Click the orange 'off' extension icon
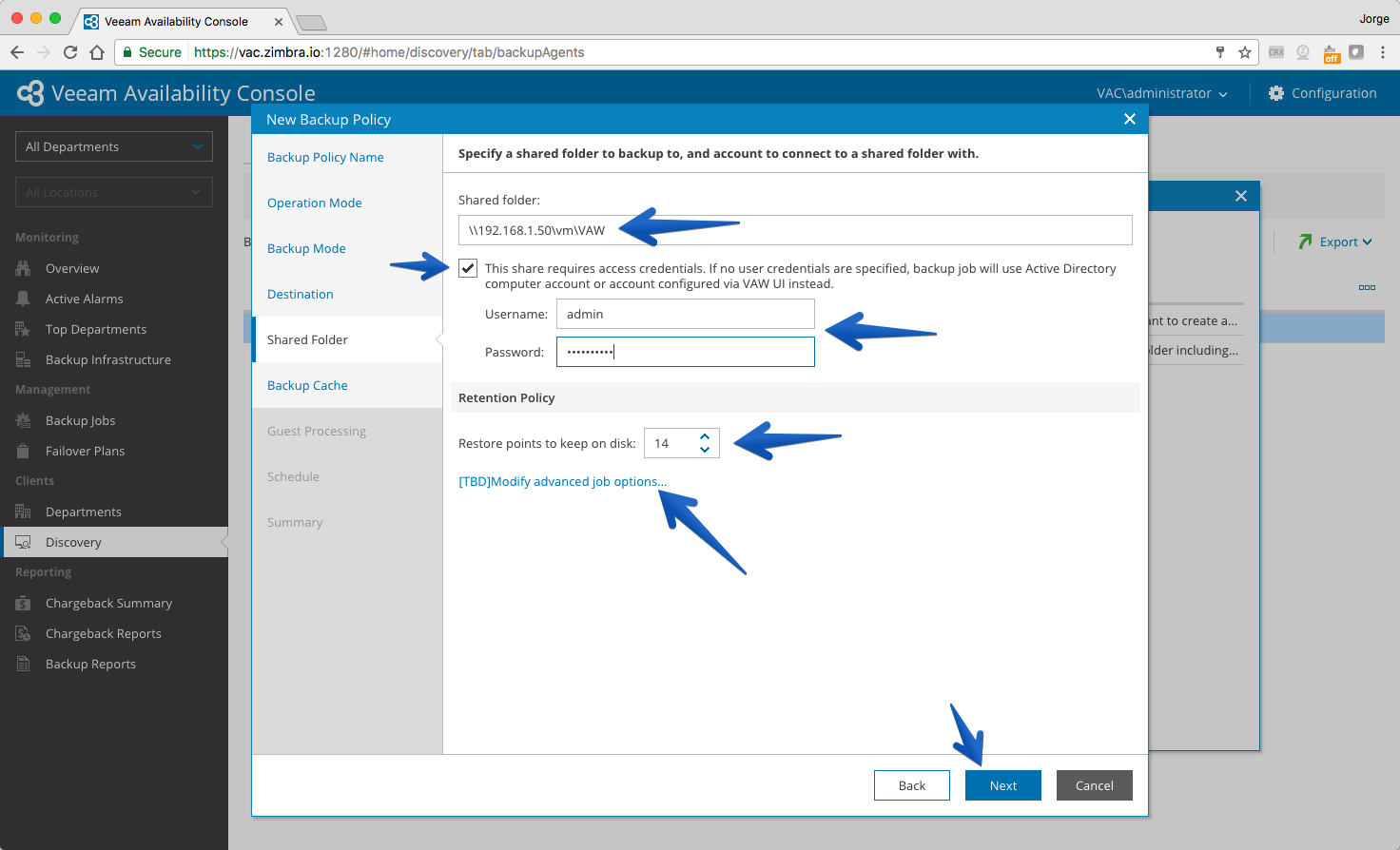The width and height of the screenshot is (1400, 850). click(1332, 52)
